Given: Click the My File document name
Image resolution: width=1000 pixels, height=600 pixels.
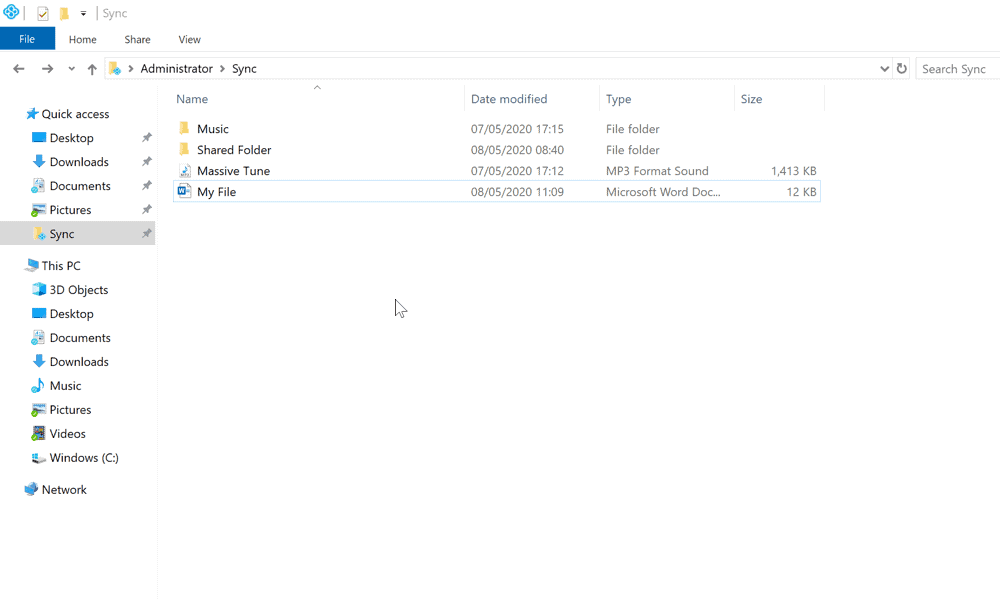Looking at the screenshot, I should [216, 192].
